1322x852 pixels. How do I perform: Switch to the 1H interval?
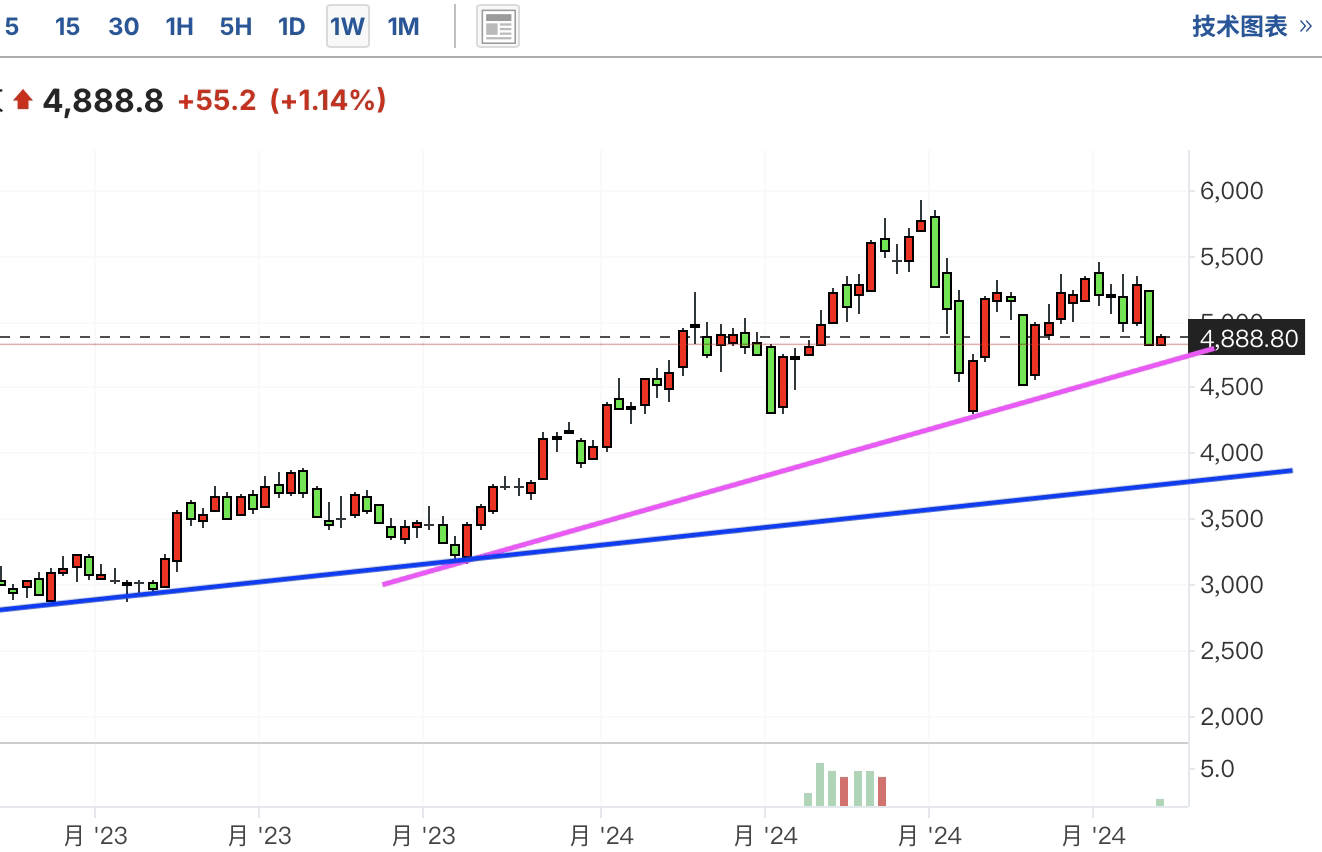pos(179,26)
